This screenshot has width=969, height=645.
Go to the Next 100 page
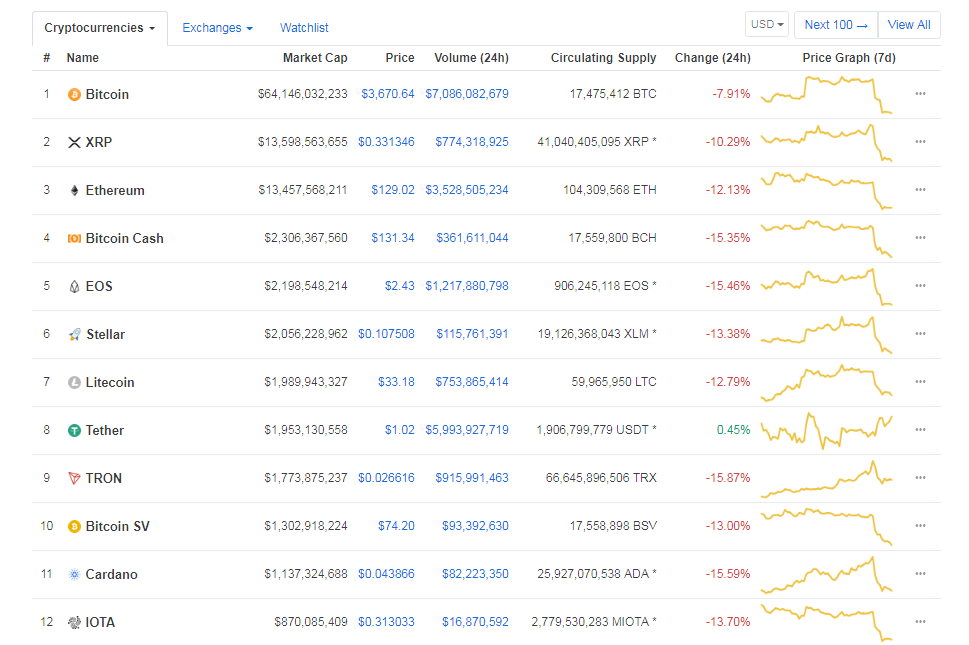coord(836,25)
